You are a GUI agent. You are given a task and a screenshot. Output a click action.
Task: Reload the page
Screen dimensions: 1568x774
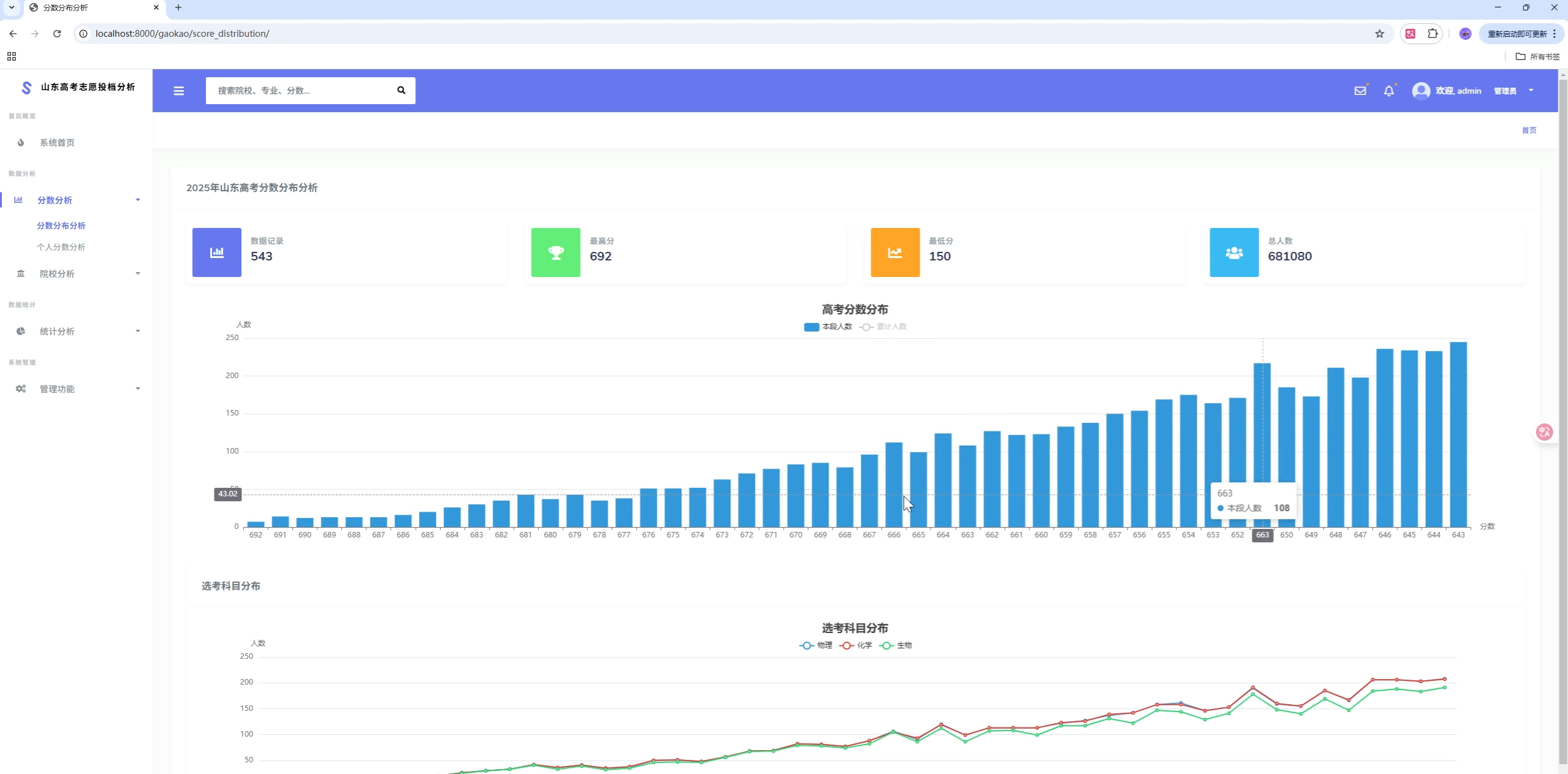(x=57, y=34)
